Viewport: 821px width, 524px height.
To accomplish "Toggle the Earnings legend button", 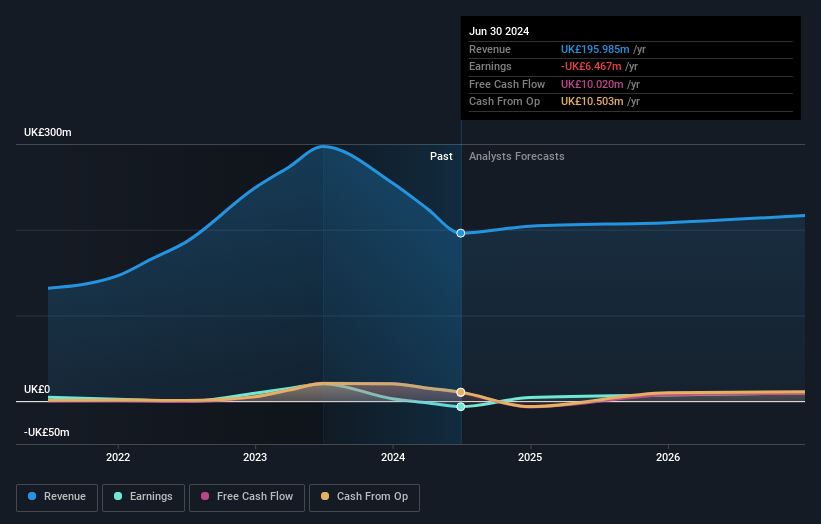I will 143,497.
